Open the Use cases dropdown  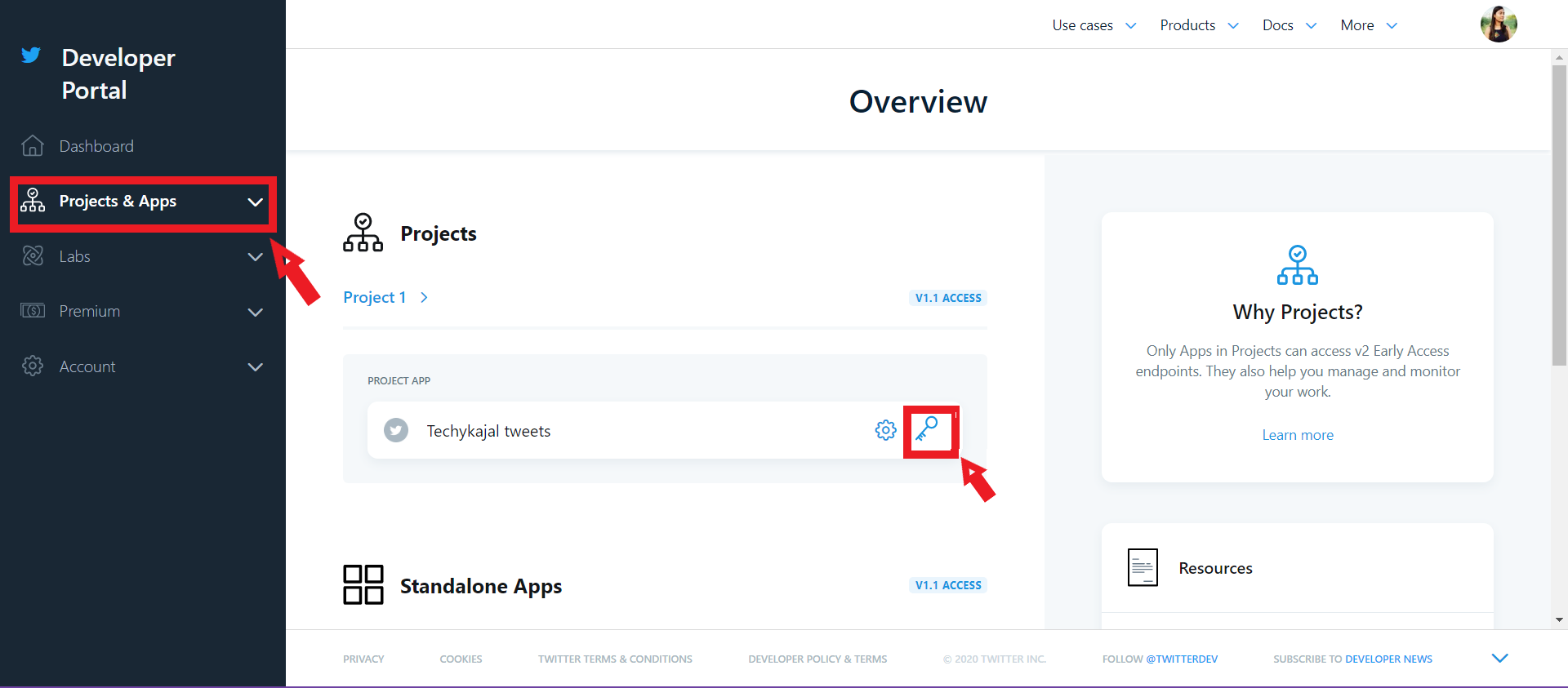1094,25
